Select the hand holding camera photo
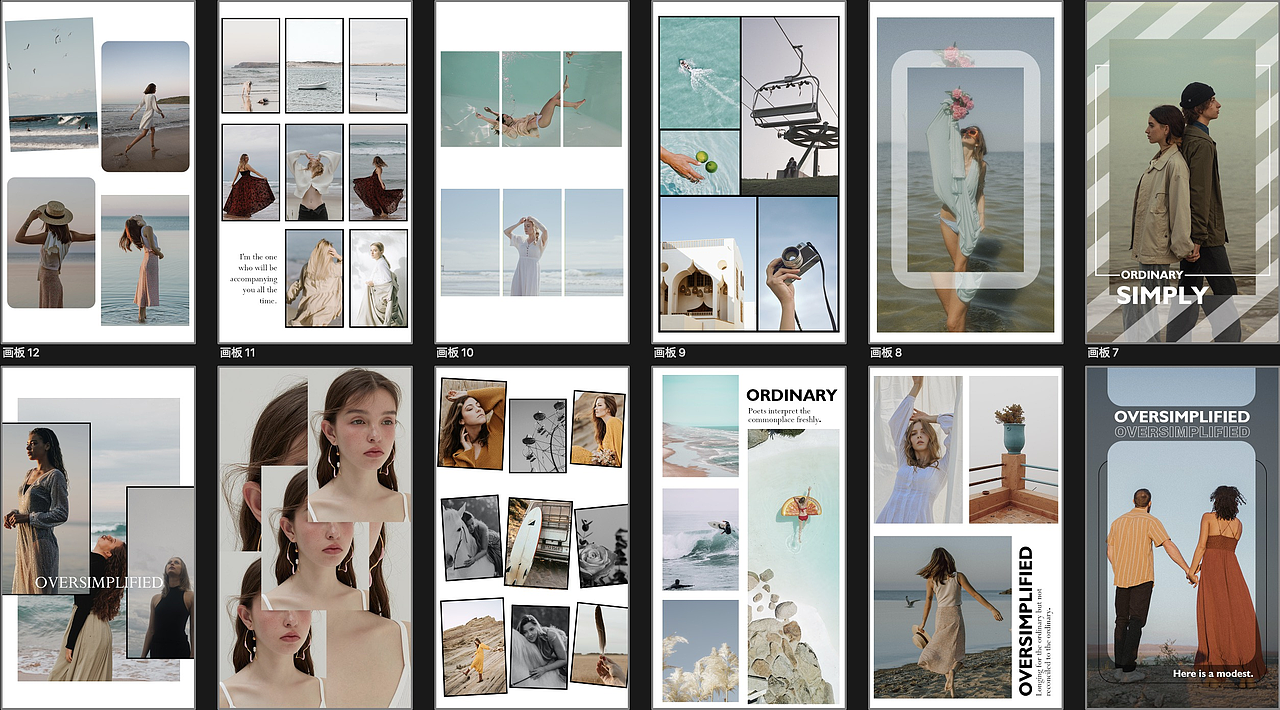The height and width of the screenshot is (710, 1280). 797,264
